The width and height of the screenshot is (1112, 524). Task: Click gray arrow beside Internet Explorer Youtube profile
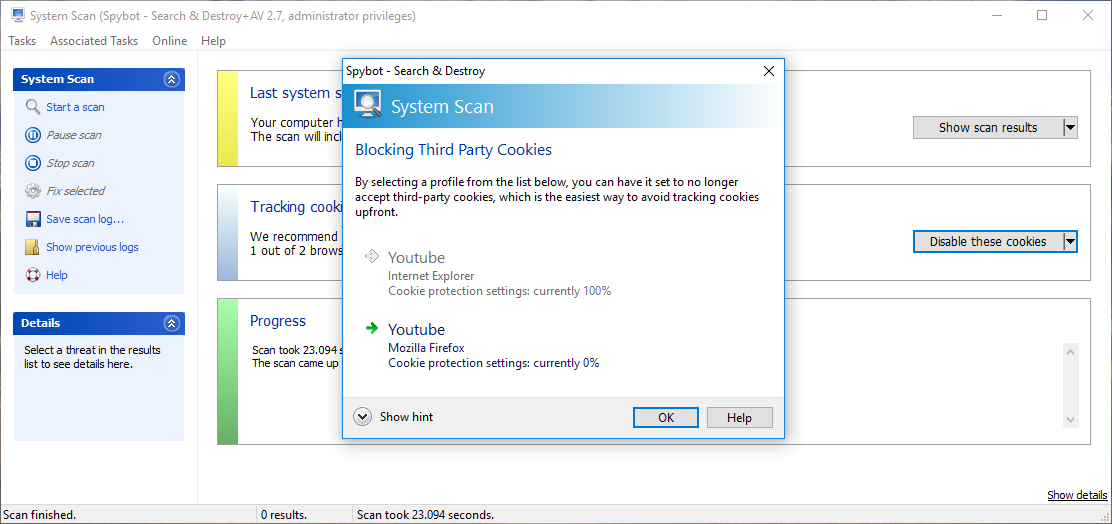pyautogui.click(x=372, y=256)
